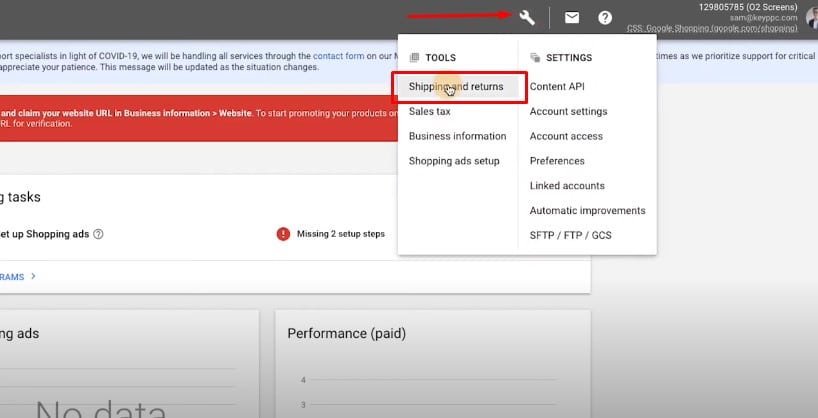The width and height of the screenshot is (818, 418).
Task: Select Shipping and returns
Action: pyautogui.click(x=456, y=87)
